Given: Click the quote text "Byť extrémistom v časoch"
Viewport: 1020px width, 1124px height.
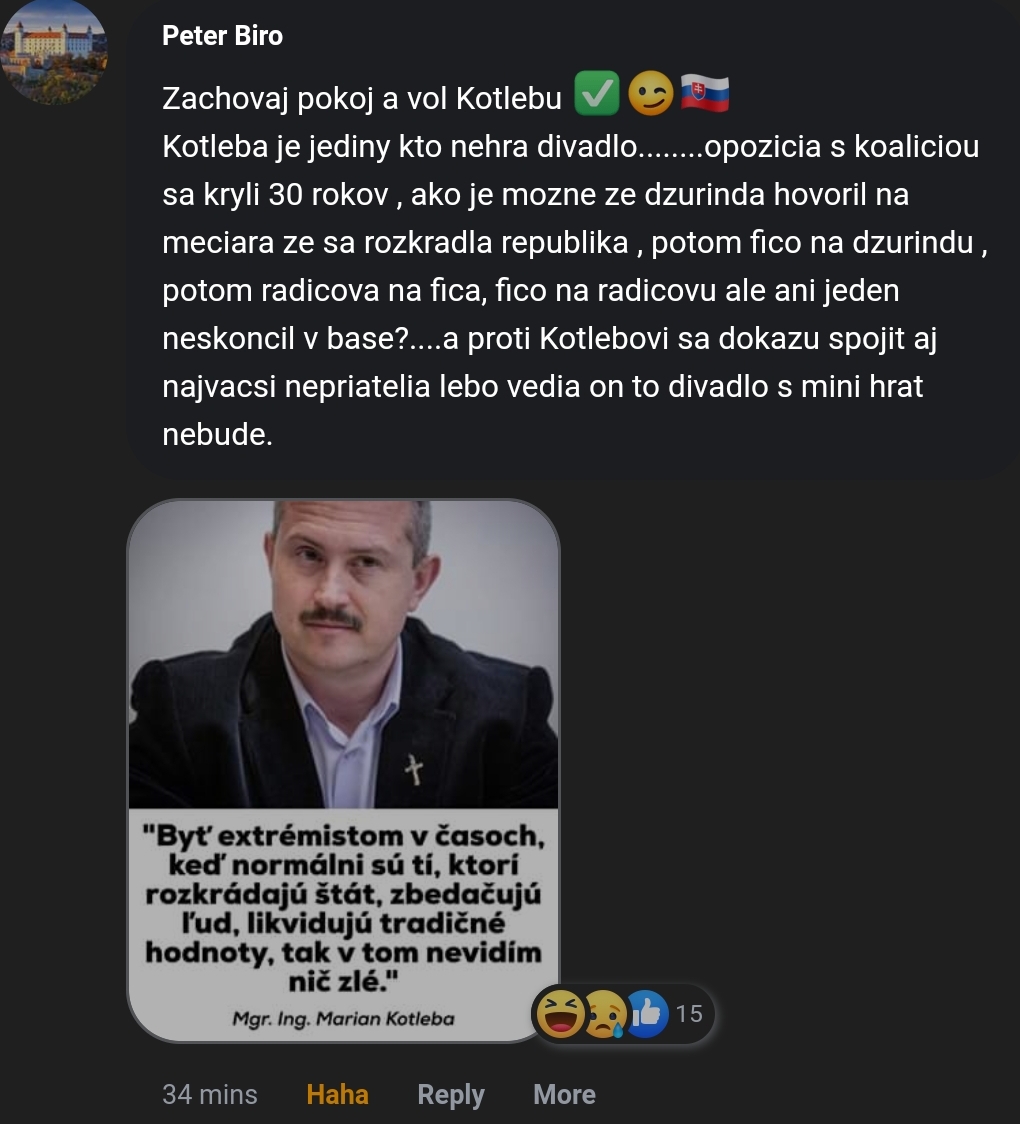Looking at the screenshot, I should tap(343, 836).
